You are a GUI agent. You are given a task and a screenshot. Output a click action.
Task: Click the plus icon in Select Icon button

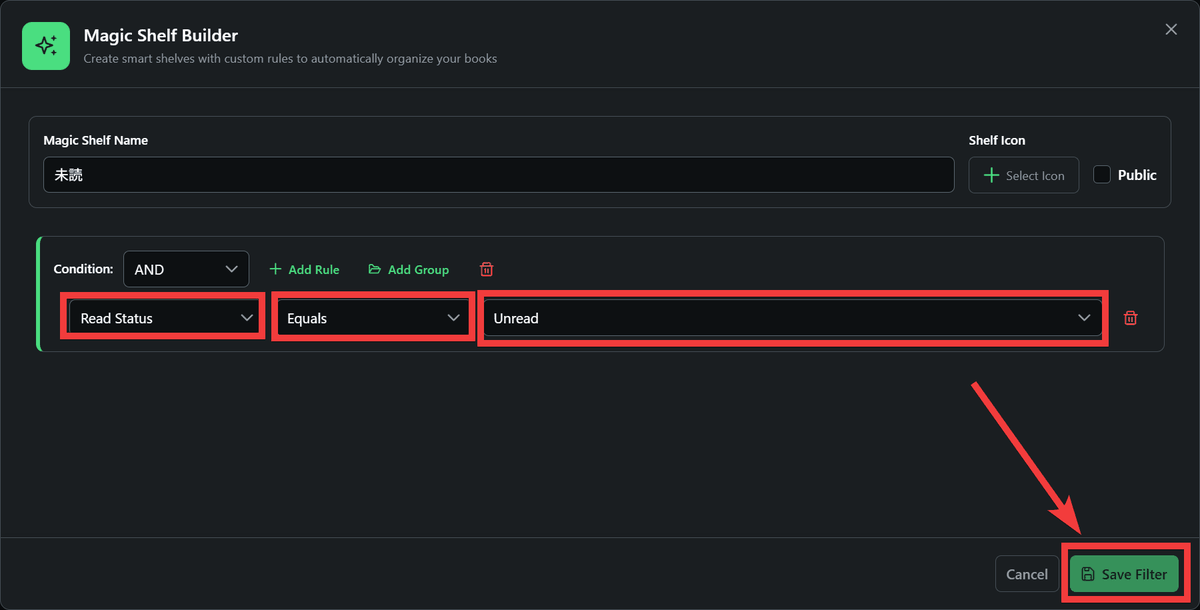click(992, 175)
